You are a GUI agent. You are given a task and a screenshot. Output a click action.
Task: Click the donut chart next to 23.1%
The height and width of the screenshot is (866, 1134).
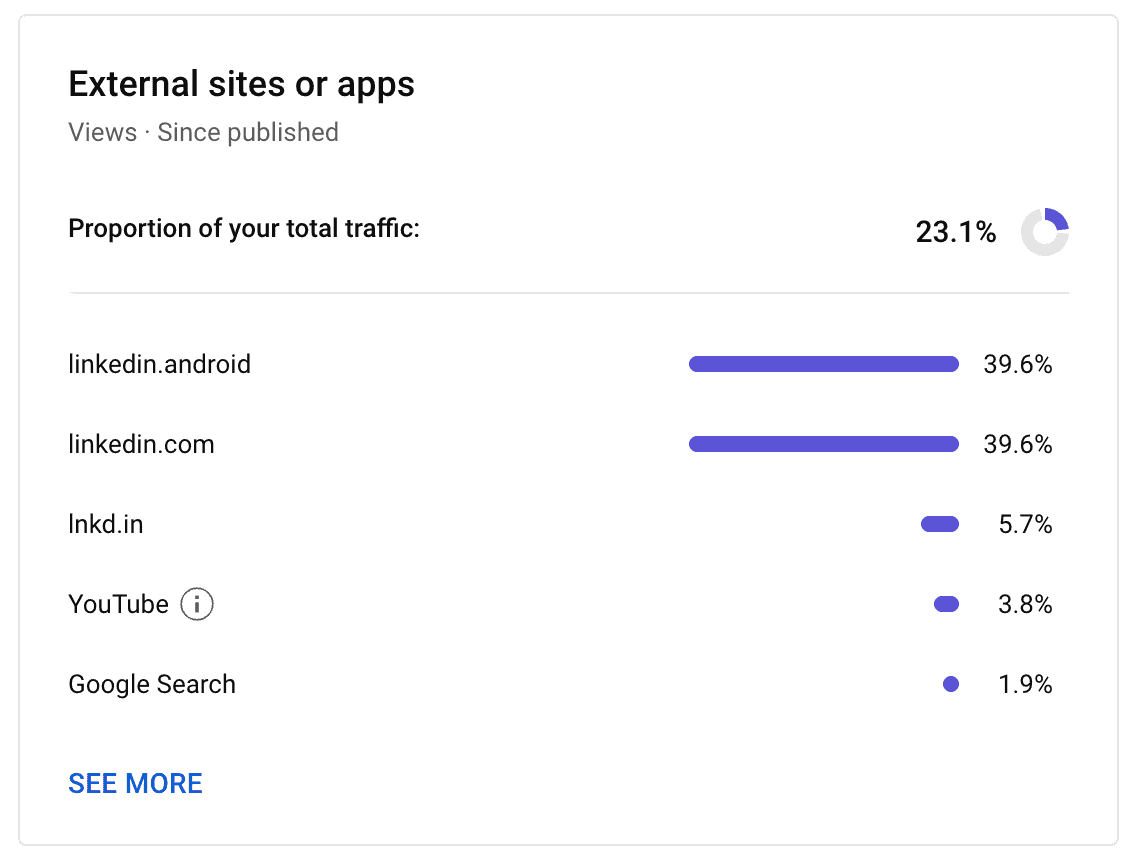[1044, 231]
